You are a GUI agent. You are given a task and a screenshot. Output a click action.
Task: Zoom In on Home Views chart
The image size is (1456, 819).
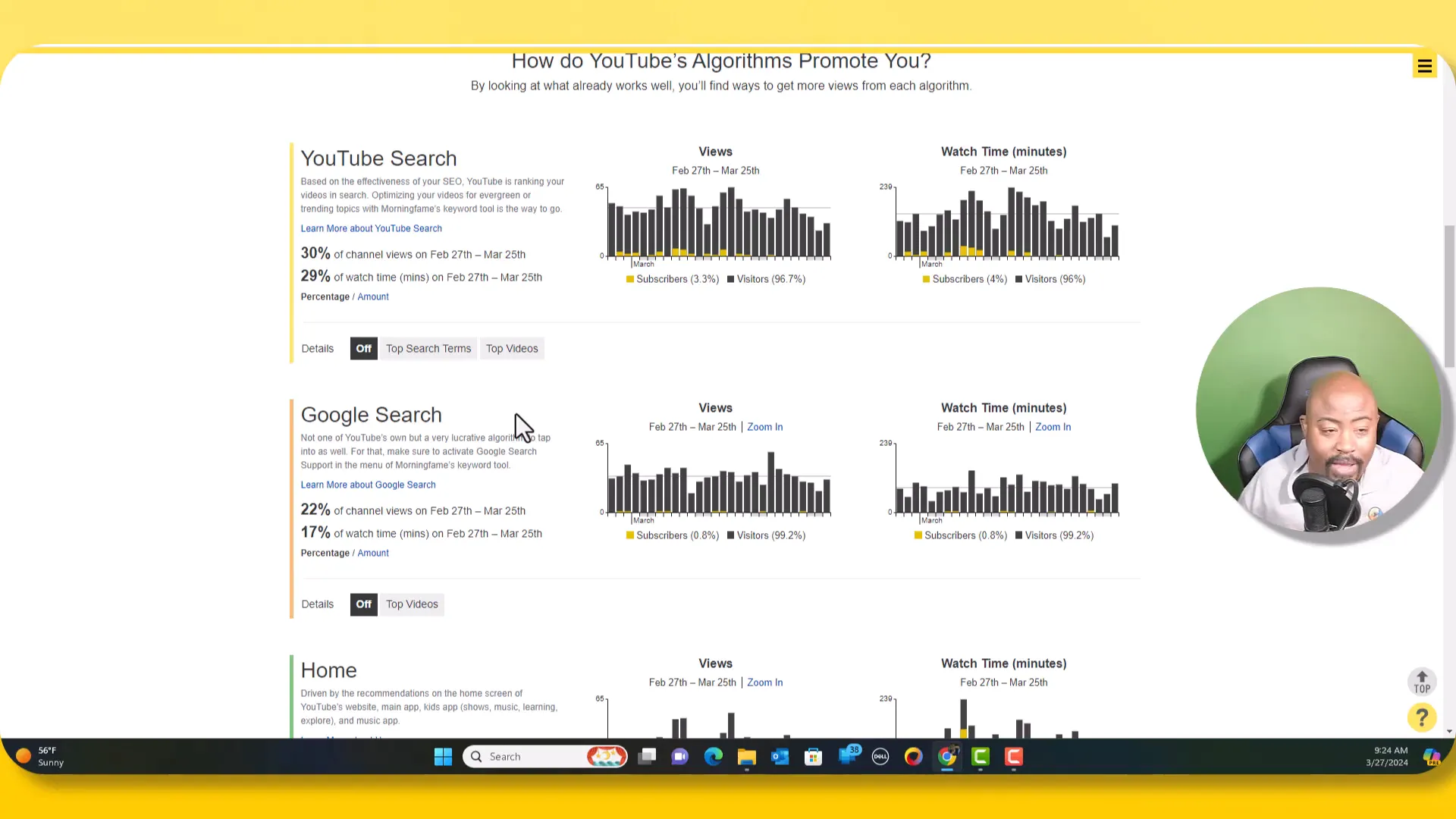pyautogui.click(x=765, y=682)
